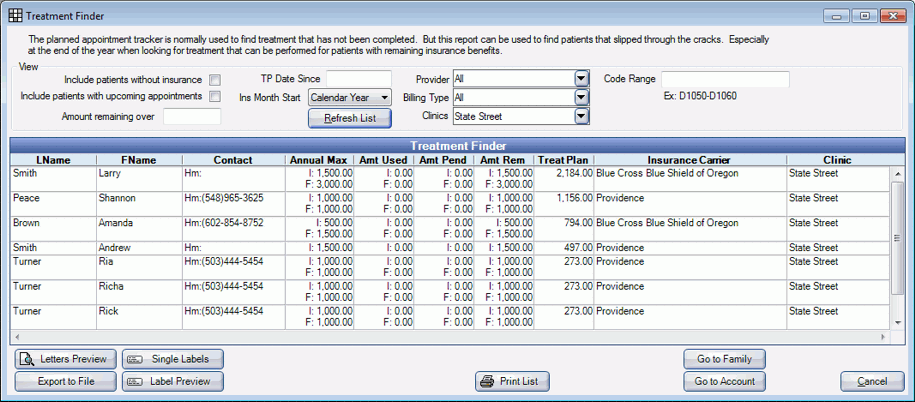Toggle Include patients with upcoming appointments
The image size is (915, 402).
[x=215, y=96]
